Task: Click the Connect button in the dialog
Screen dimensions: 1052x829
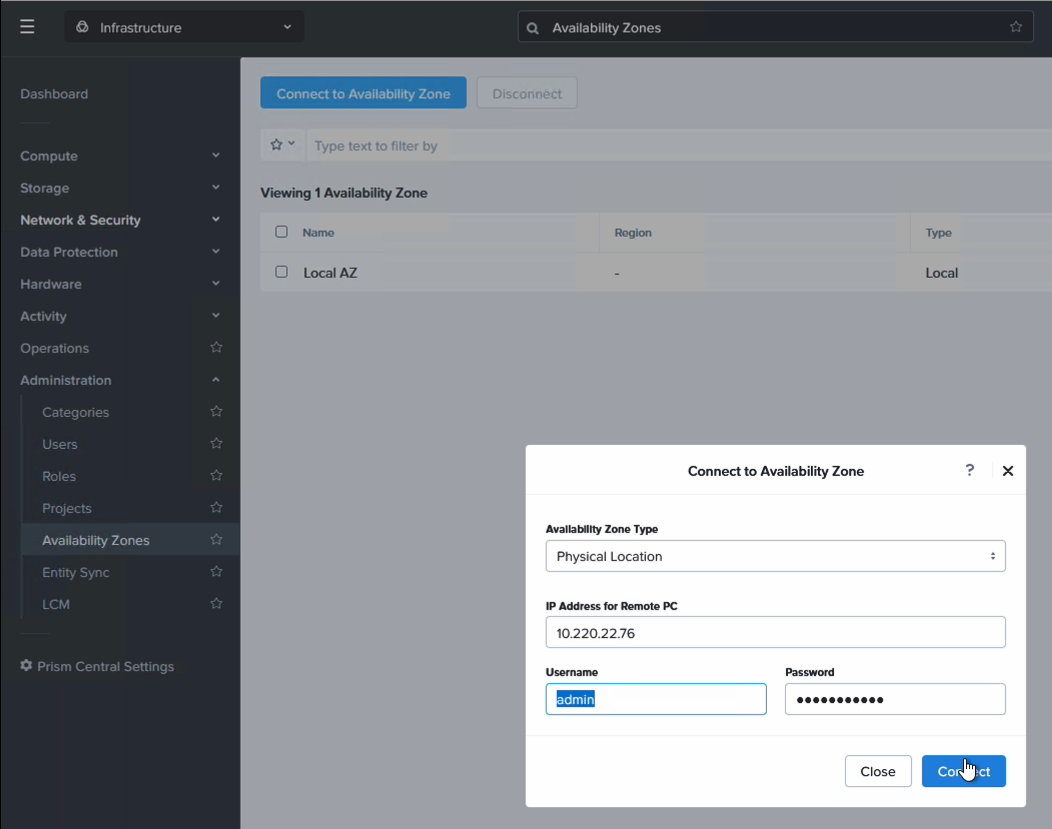Action: coord(963,771)
